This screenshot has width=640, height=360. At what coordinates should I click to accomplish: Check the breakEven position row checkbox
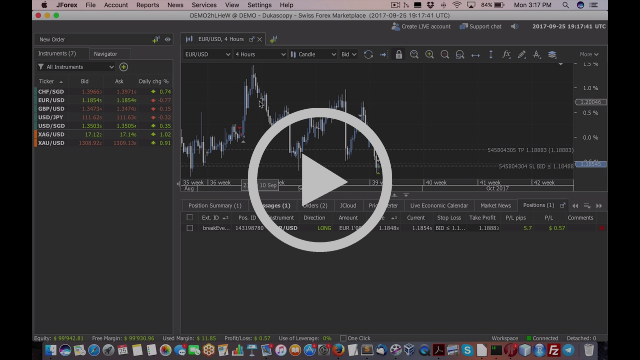pos(189,228)
